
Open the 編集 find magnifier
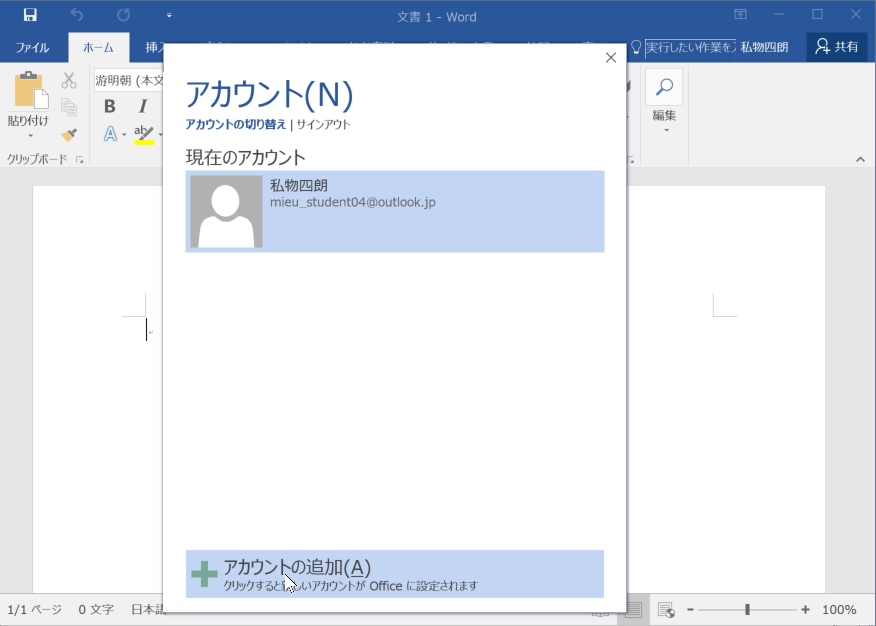[x=664, y=87]
